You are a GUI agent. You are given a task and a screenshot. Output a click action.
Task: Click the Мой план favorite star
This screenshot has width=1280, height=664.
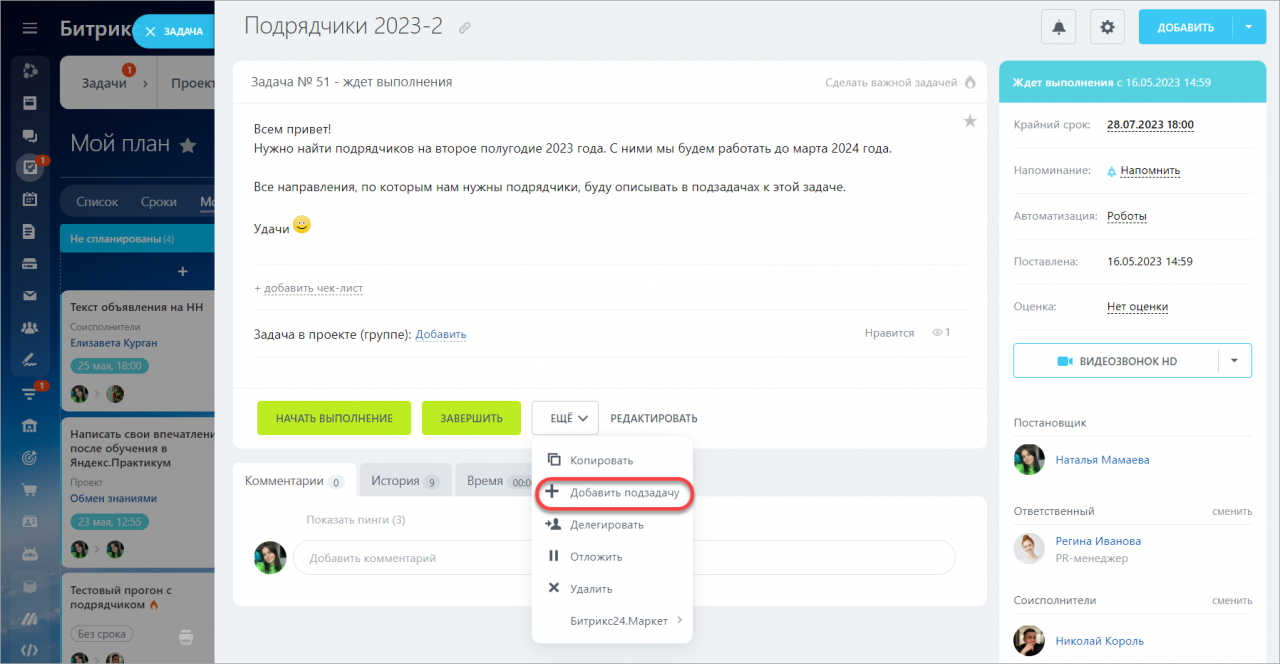pos(187,146)
